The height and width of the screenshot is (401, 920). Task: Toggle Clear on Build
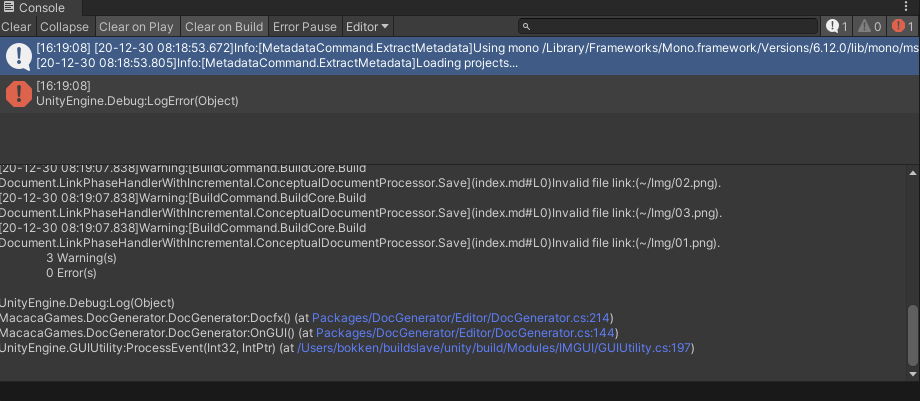pyautogui.click(x=224, y=26)
